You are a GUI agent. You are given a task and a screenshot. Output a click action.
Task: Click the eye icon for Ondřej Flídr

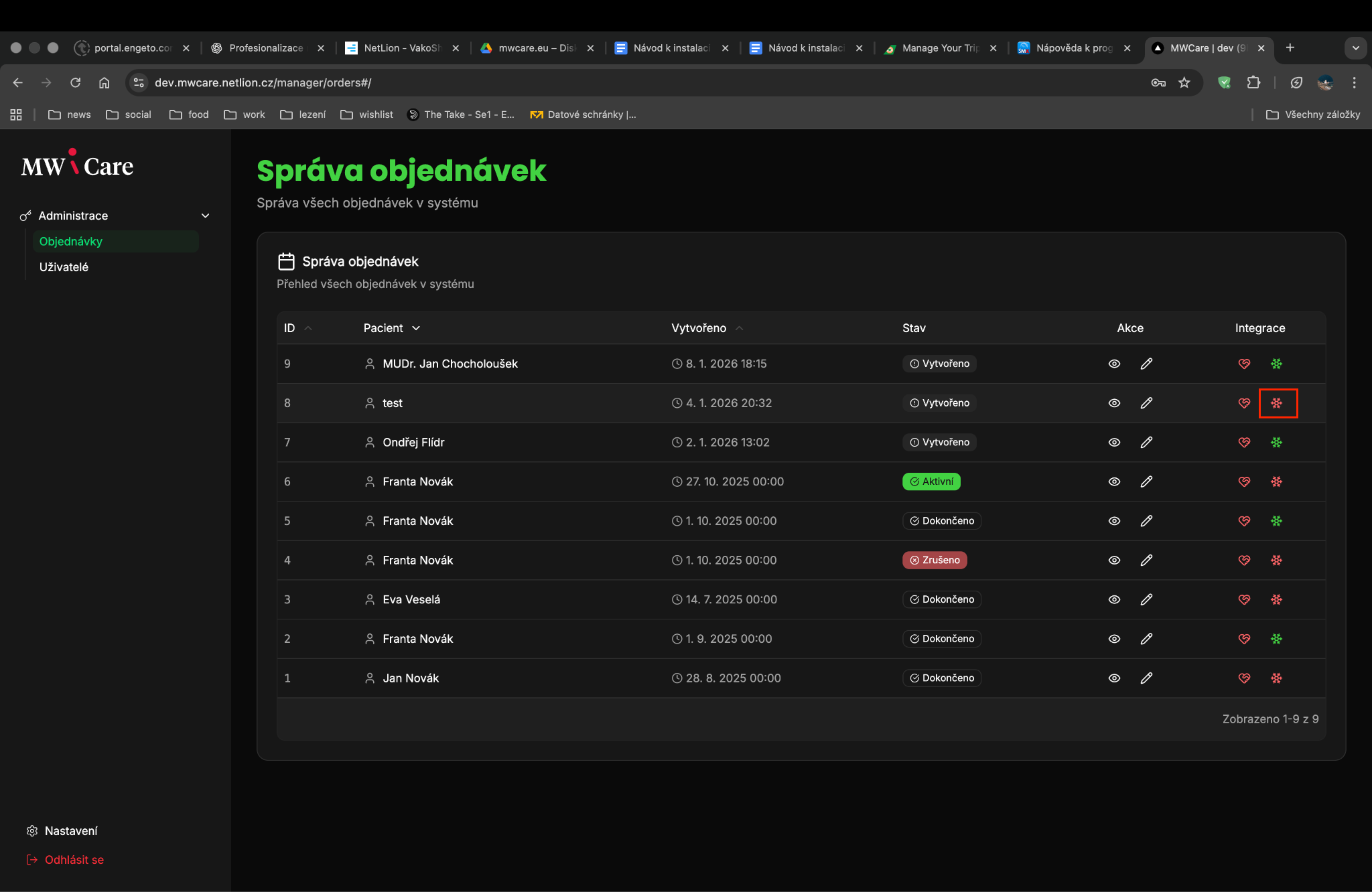1114,442
